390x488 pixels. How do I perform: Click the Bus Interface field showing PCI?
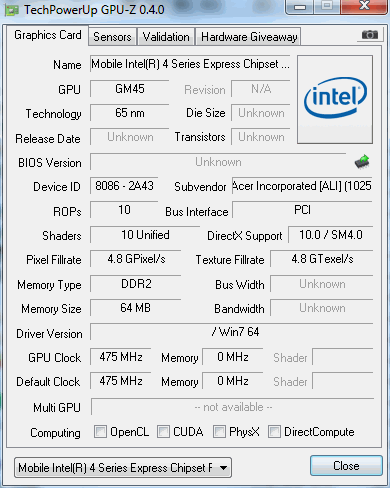pyautogui.click(x=302, y=210)
